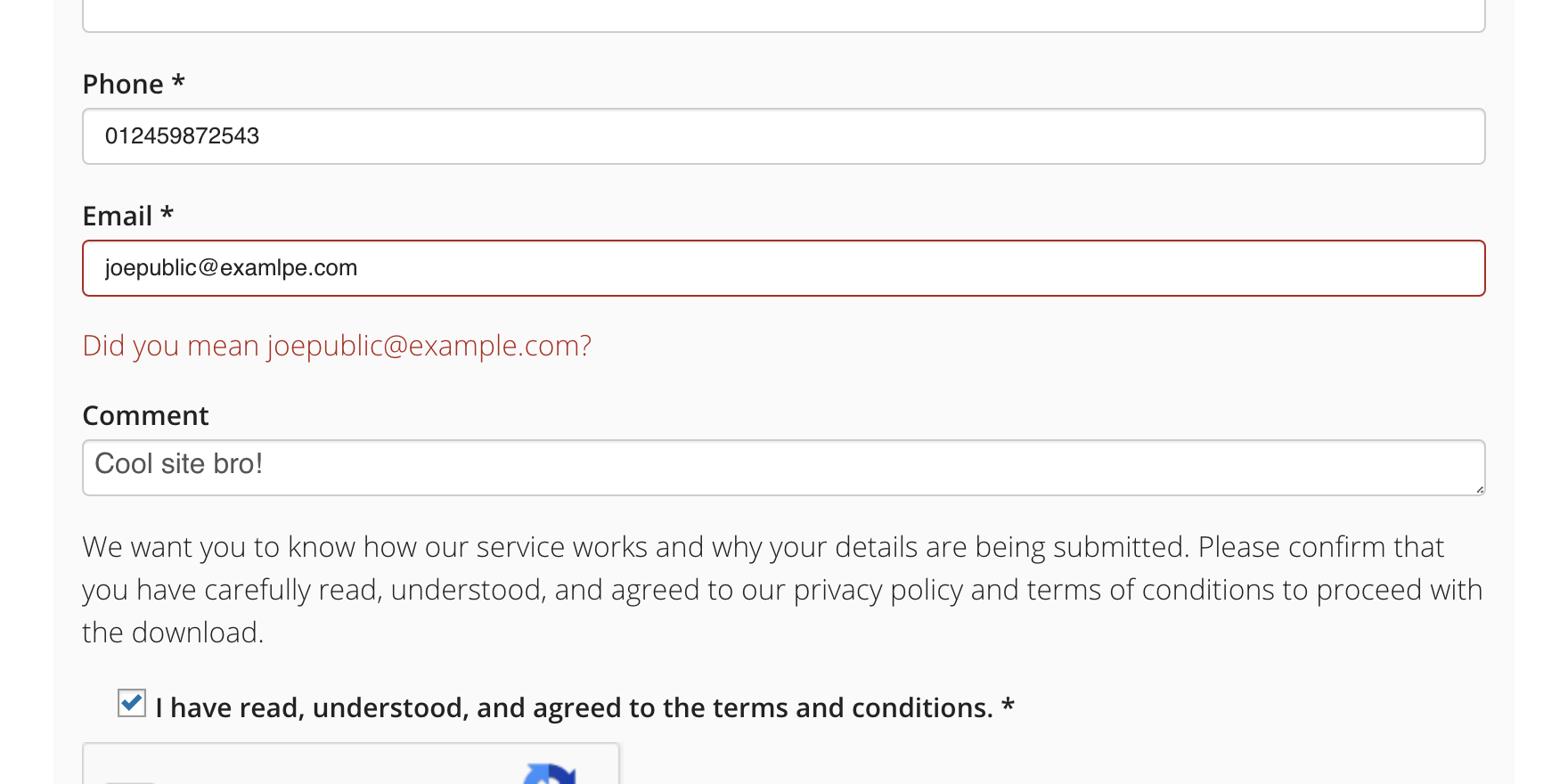Click the required asterisk beside Phone
Image resolution: width=1568 pixels, height=784 pixels.
(178, 83)
